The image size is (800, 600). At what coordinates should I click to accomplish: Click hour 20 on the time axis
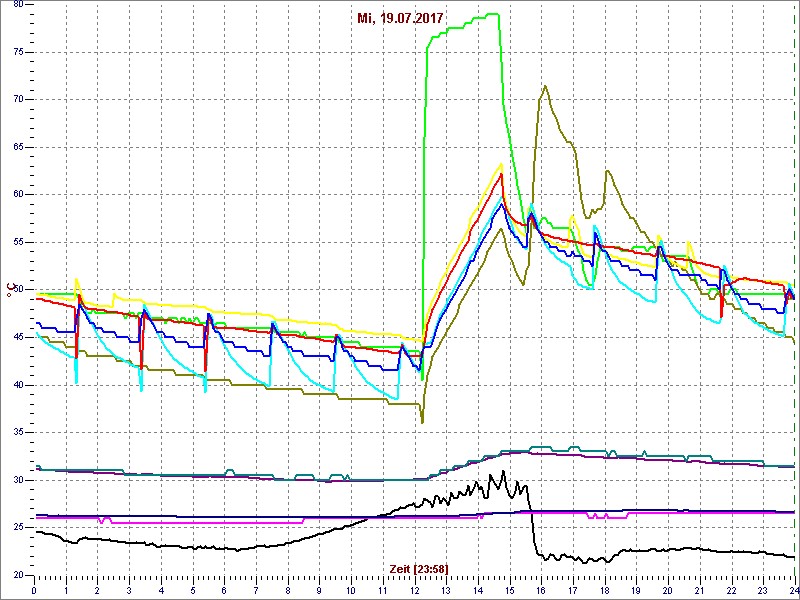pyautogui.click(x=667, y=590)
